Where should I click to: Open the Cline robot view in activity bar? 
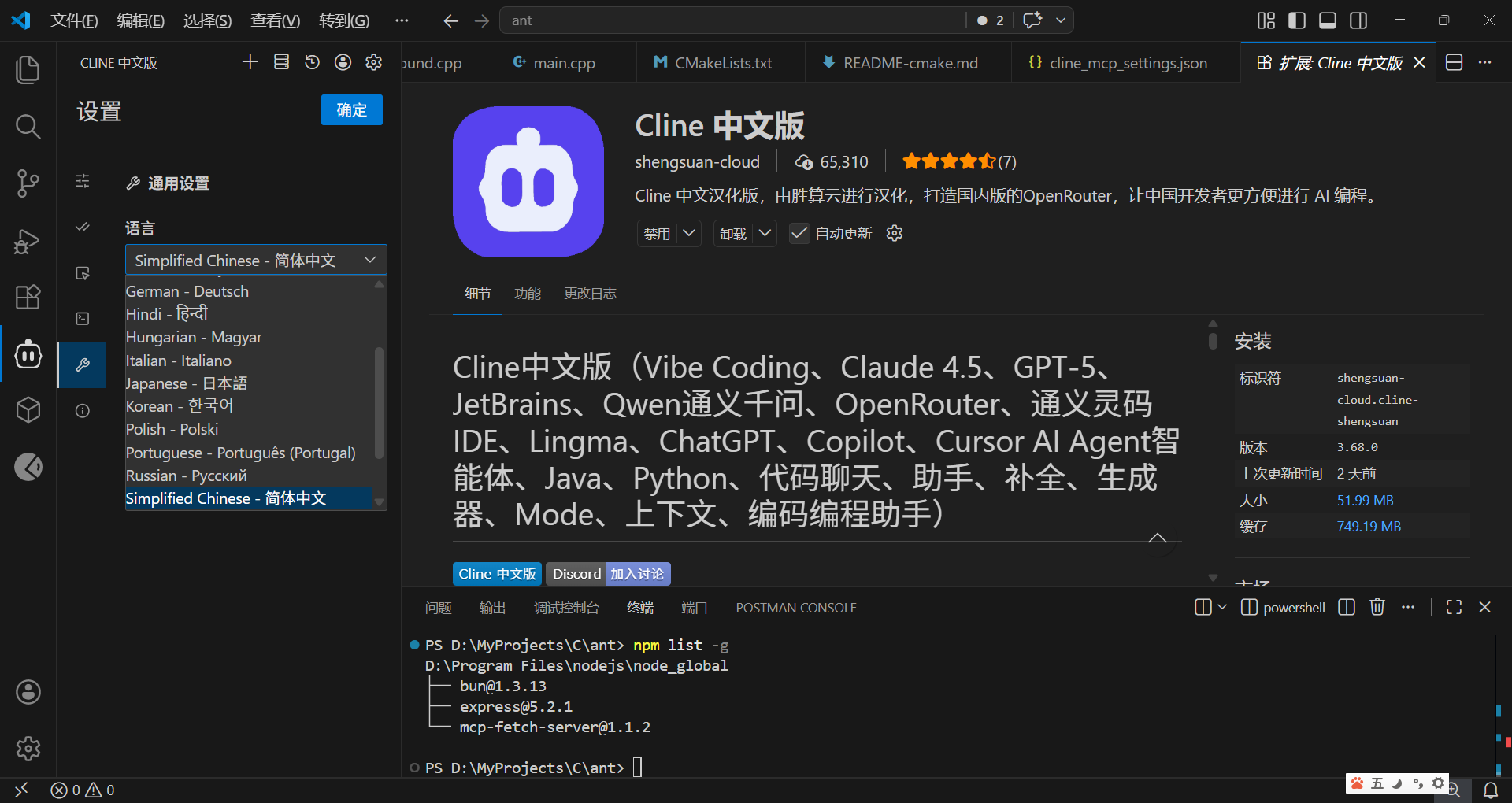tap(28, 354)
